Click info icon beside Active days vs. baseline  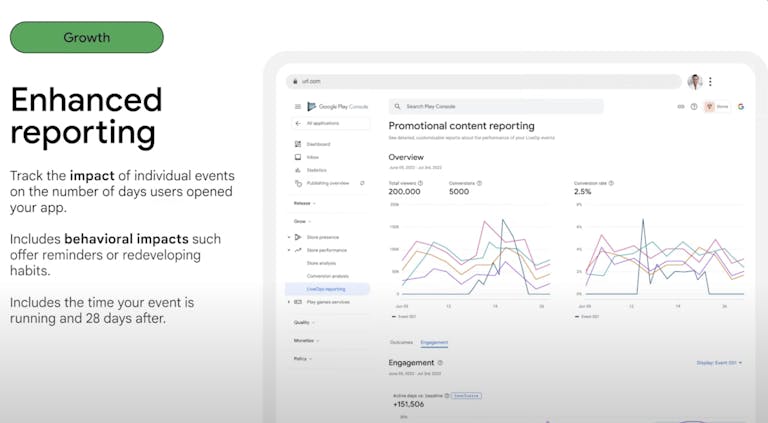[x=447, y=396]
